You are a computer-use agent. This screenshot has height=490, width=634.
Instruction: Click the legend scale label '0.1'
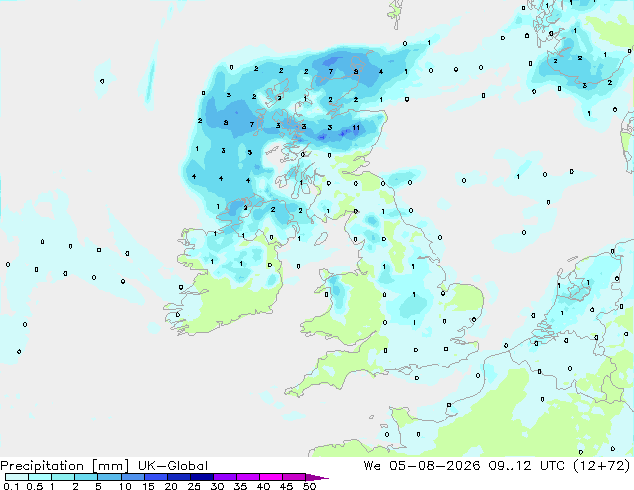[12, 486]
